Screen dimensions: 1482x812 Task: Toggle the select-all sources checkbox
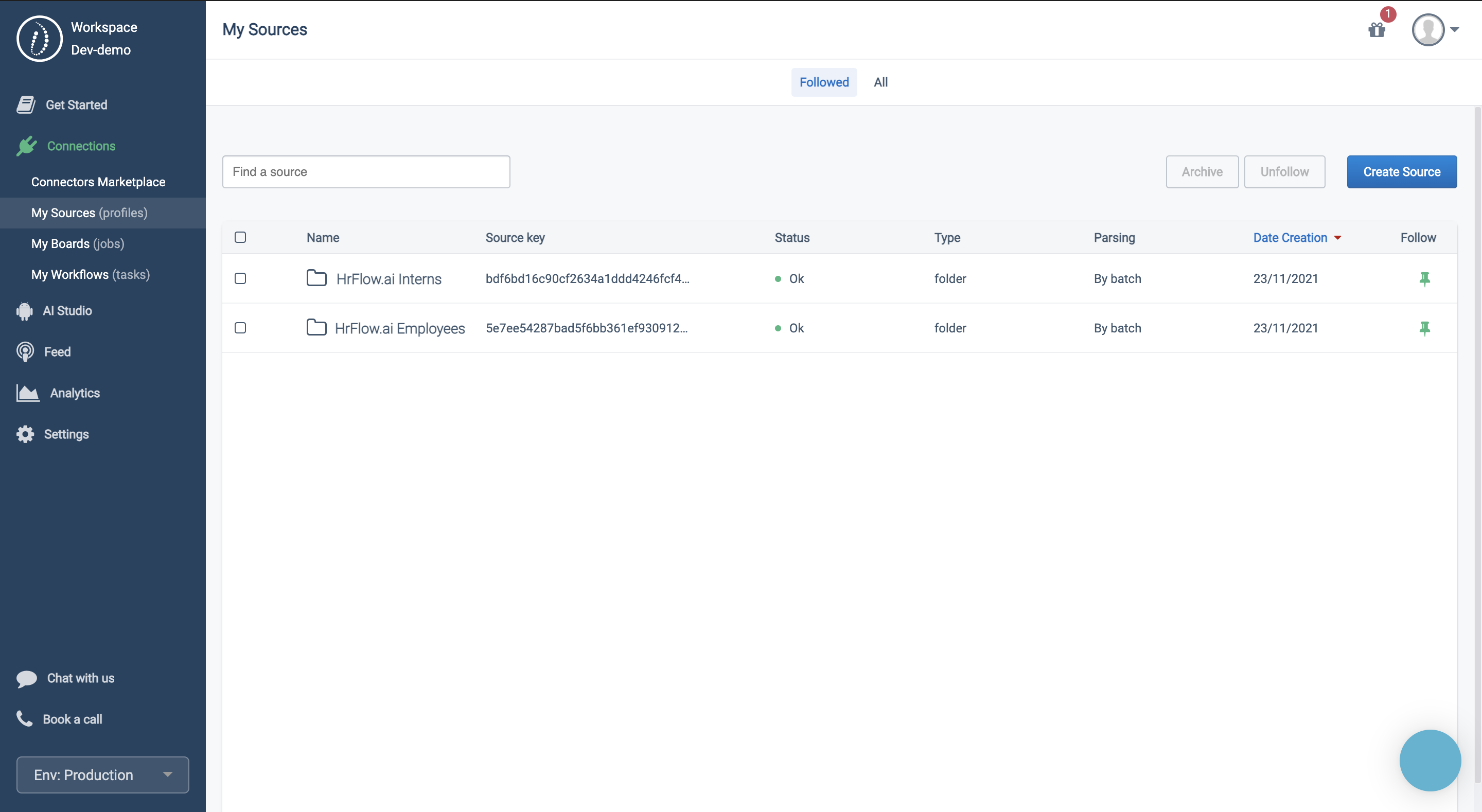coord(240,237)
